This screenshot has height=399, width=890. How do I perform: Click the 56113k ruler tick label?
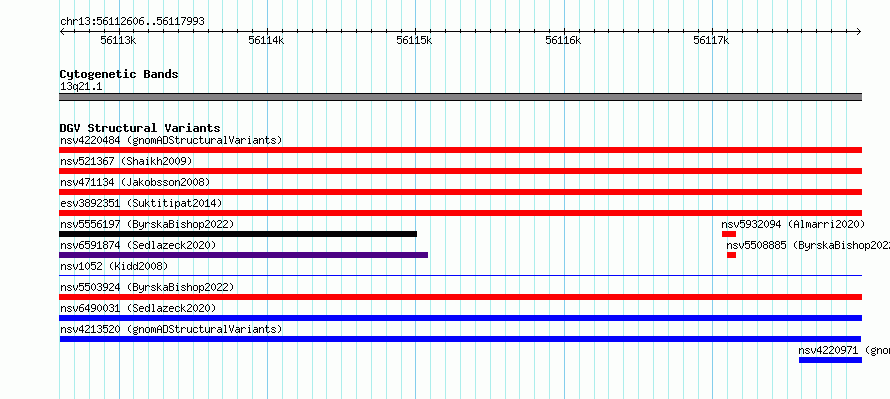pos(118,40)
